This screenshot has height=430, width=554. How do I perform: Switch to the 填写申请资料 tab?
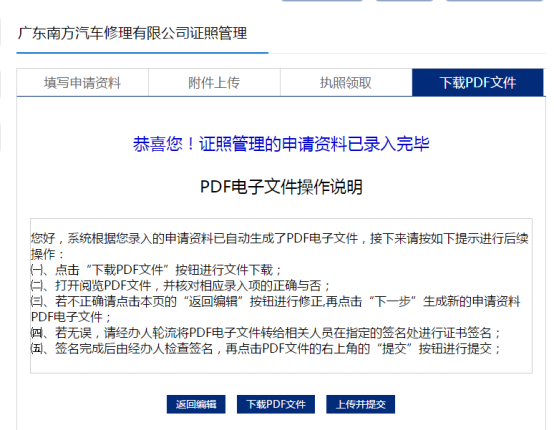pyautogui.click(x=82, y=83)
